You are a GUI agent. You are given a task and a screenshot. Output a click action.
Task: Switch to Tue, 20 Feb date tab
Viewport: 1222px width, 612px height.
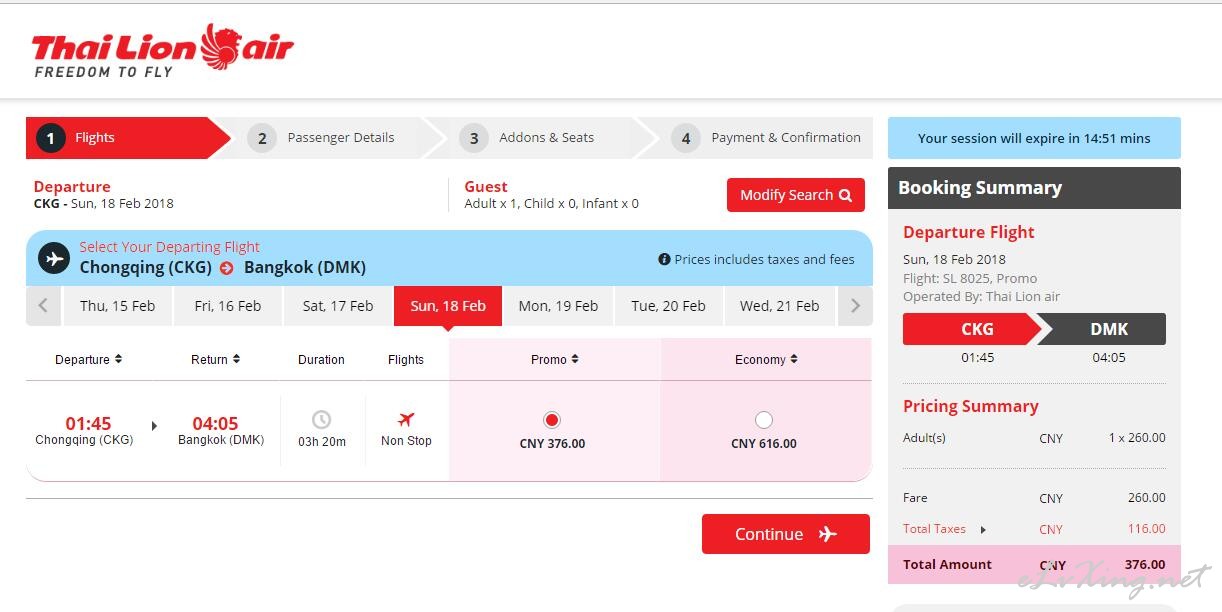[668, 306]
